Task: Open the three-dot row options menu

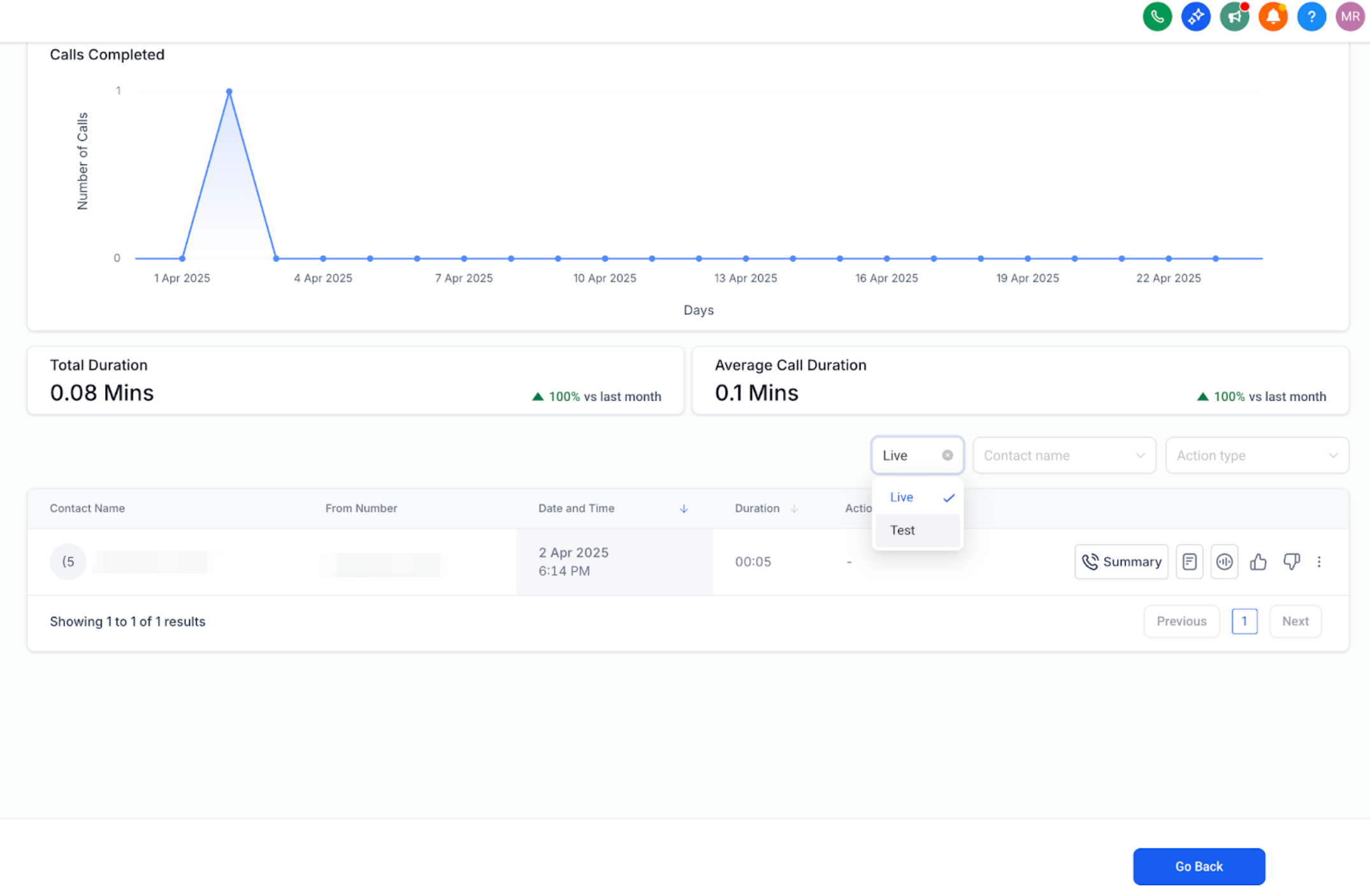Action: tap(1319, 561)
